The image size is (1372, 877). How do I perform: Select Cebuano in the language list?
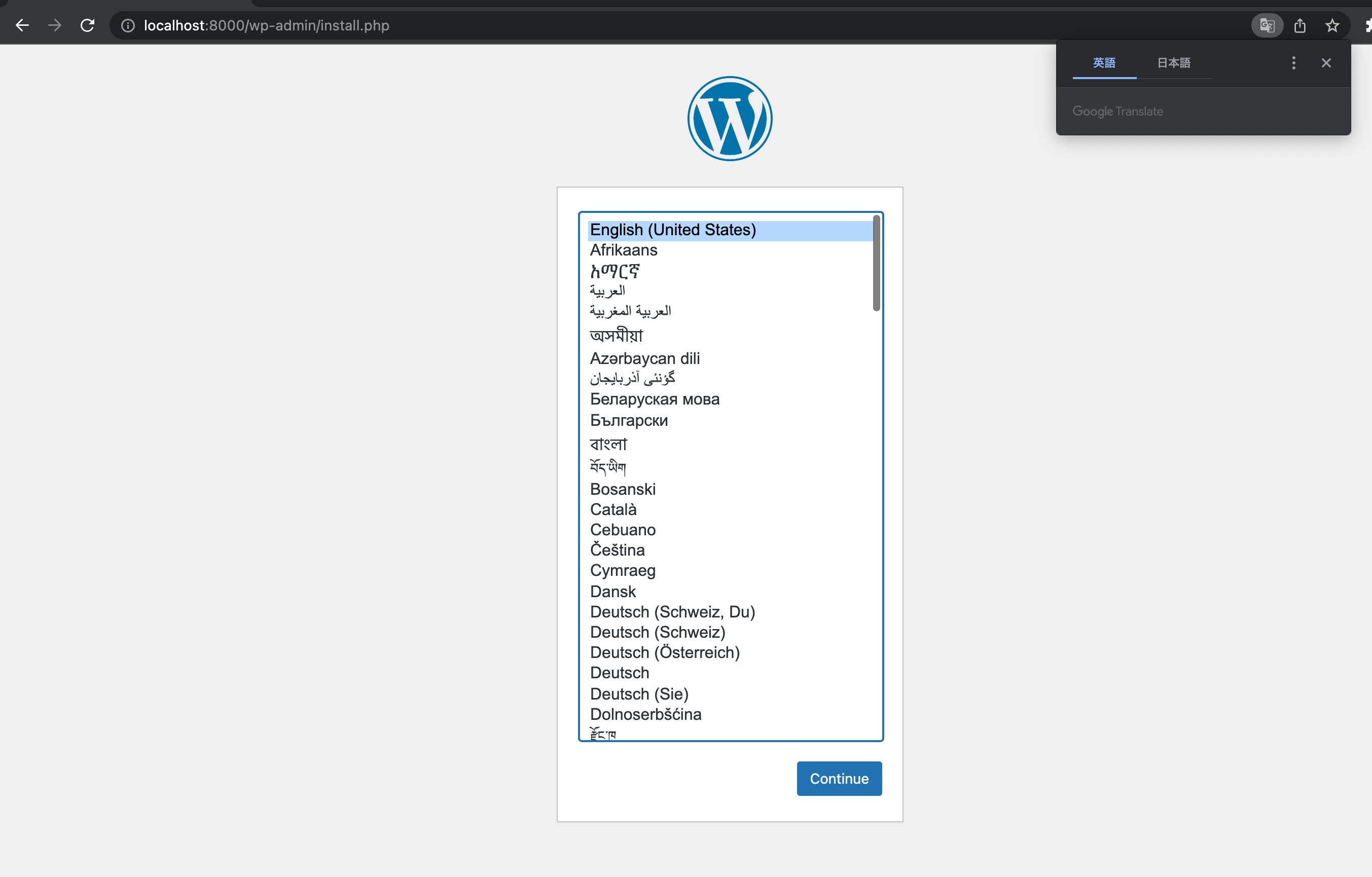coord(730,530)
